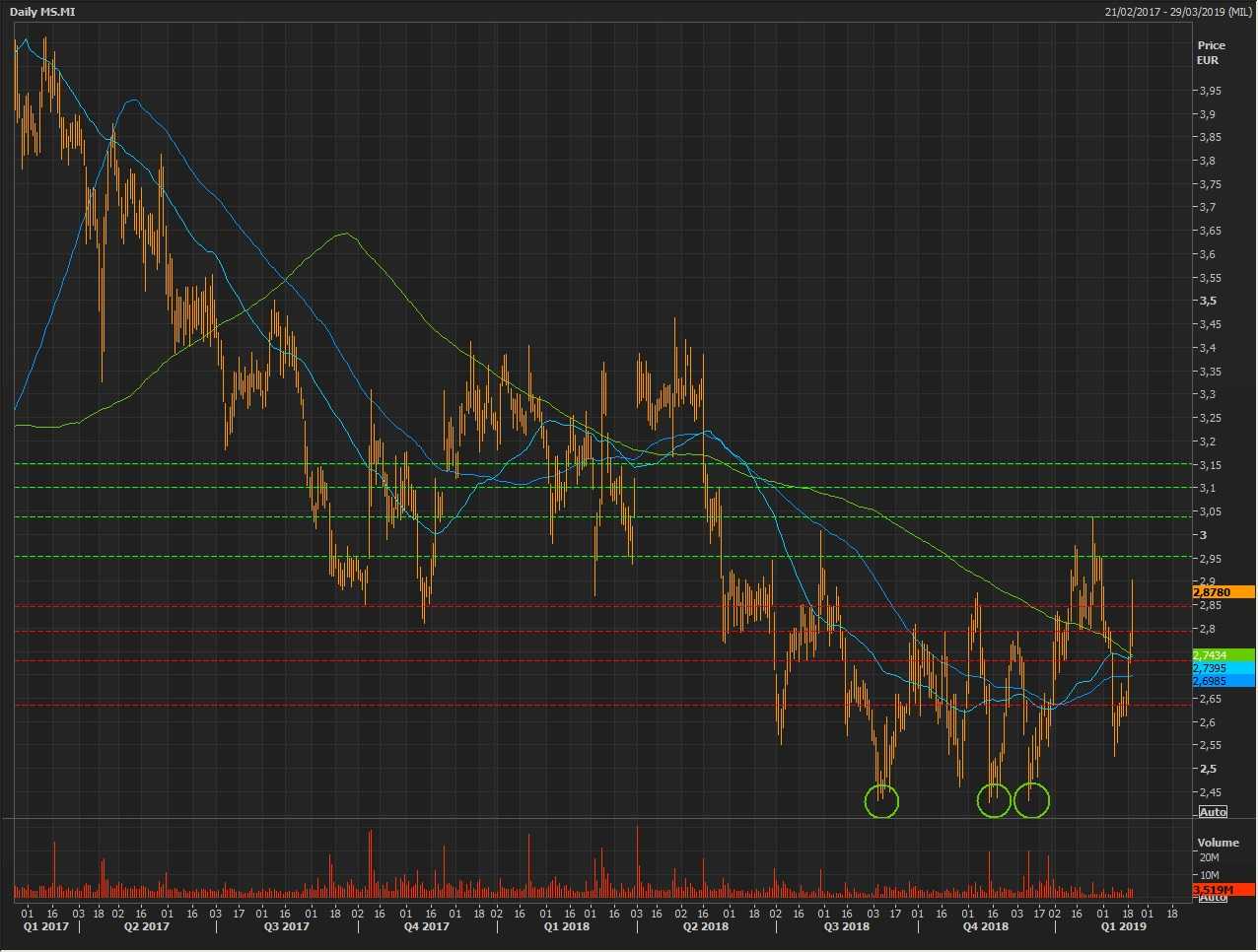Click the Price EUR axis label

click(x=1211, y=52)
